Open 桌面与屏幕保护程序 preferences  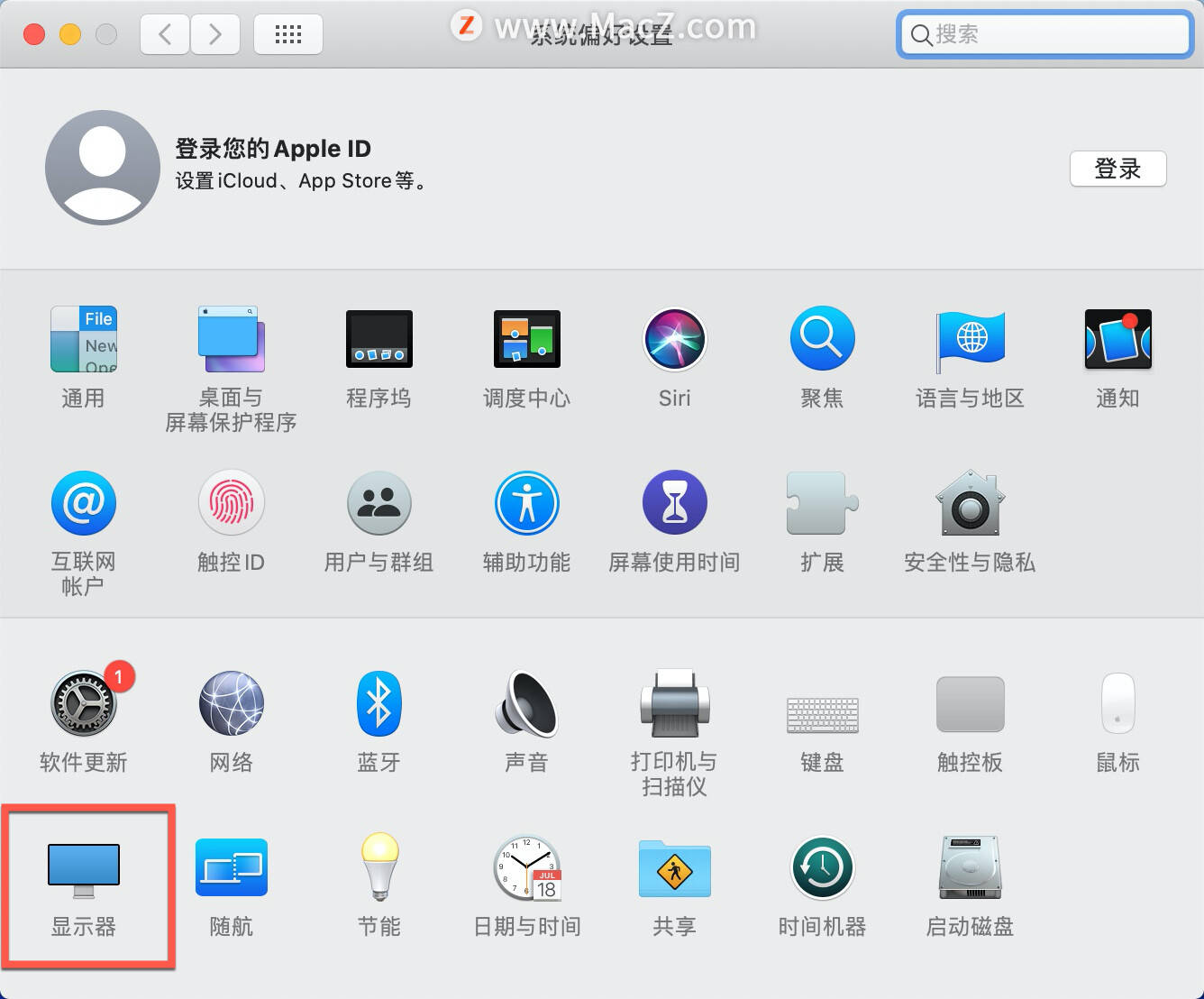[231, 340]
